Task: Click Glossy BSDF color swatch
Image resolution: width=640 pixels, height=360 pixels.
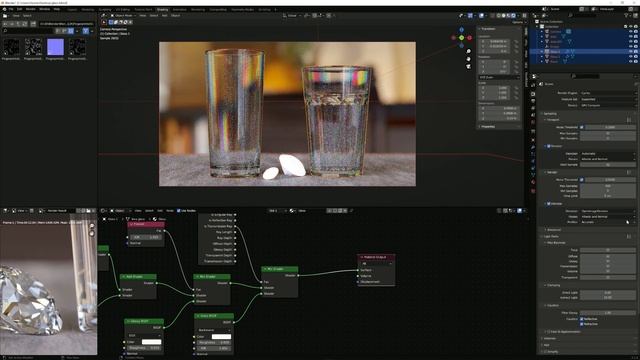Action: point(151,342)
